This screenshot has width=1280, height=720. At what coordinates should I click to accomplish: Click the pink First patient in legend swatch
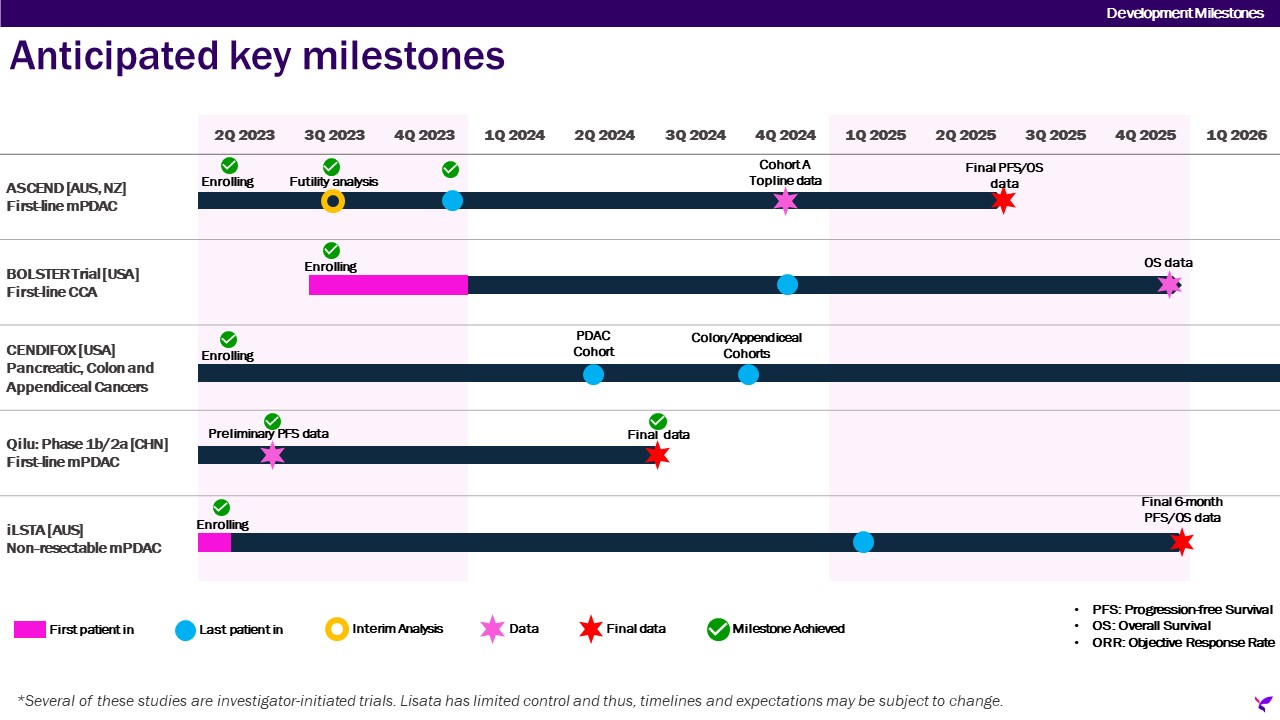pos(29,630)
